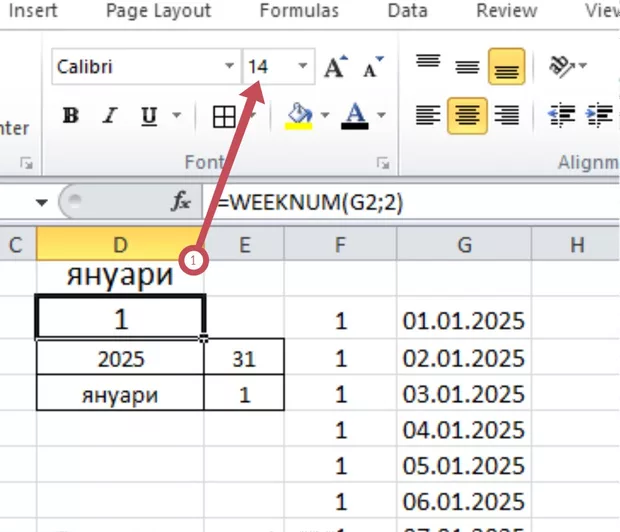This screenshot has width=620, height=532.
Task: Select column F header
Action: pyautogui.click(x=340, y=244)
